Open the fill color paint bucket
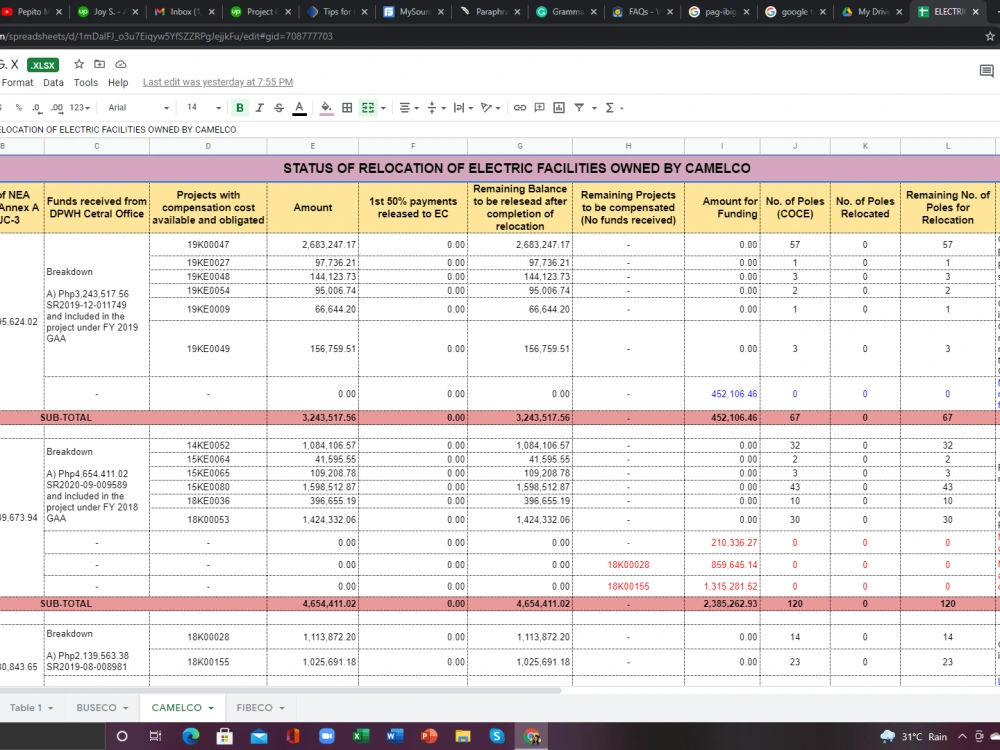Screen dimensions: 1000x750 pos(326,108)
